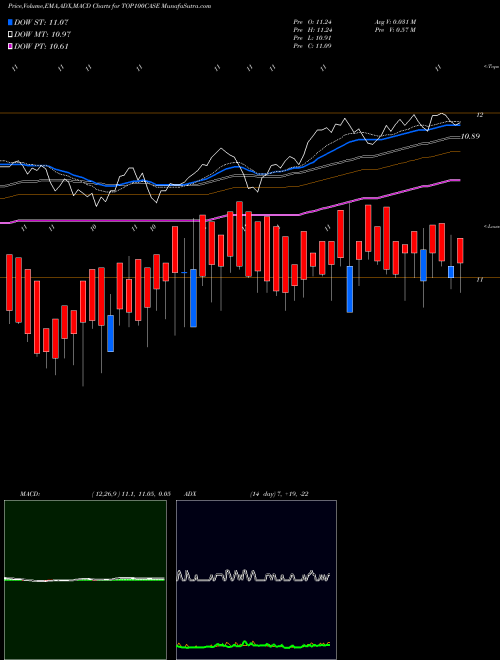Image resolution: width=500 pixels, height=660 pixels.
Task: Click the white DOW MT legend swatch
Action: click(x=10, y=35)
